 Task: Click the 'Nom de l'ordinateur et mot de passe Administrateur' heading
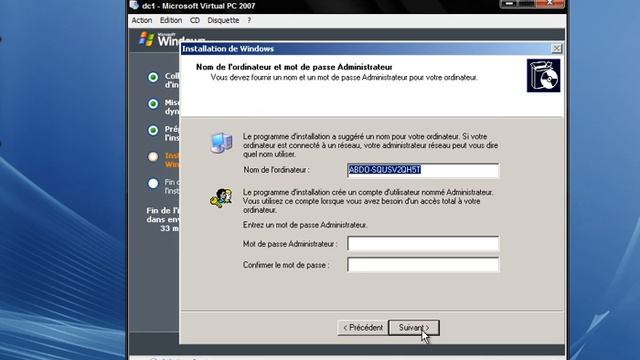coord(294,67)
